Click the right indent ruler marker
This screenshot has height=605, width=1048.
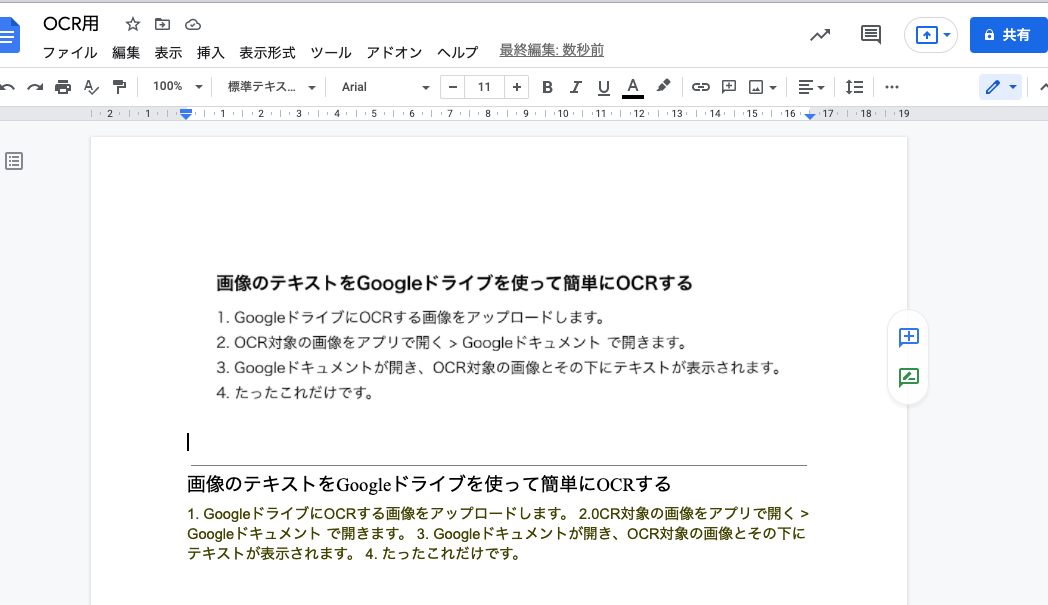(x=809, y=116)
